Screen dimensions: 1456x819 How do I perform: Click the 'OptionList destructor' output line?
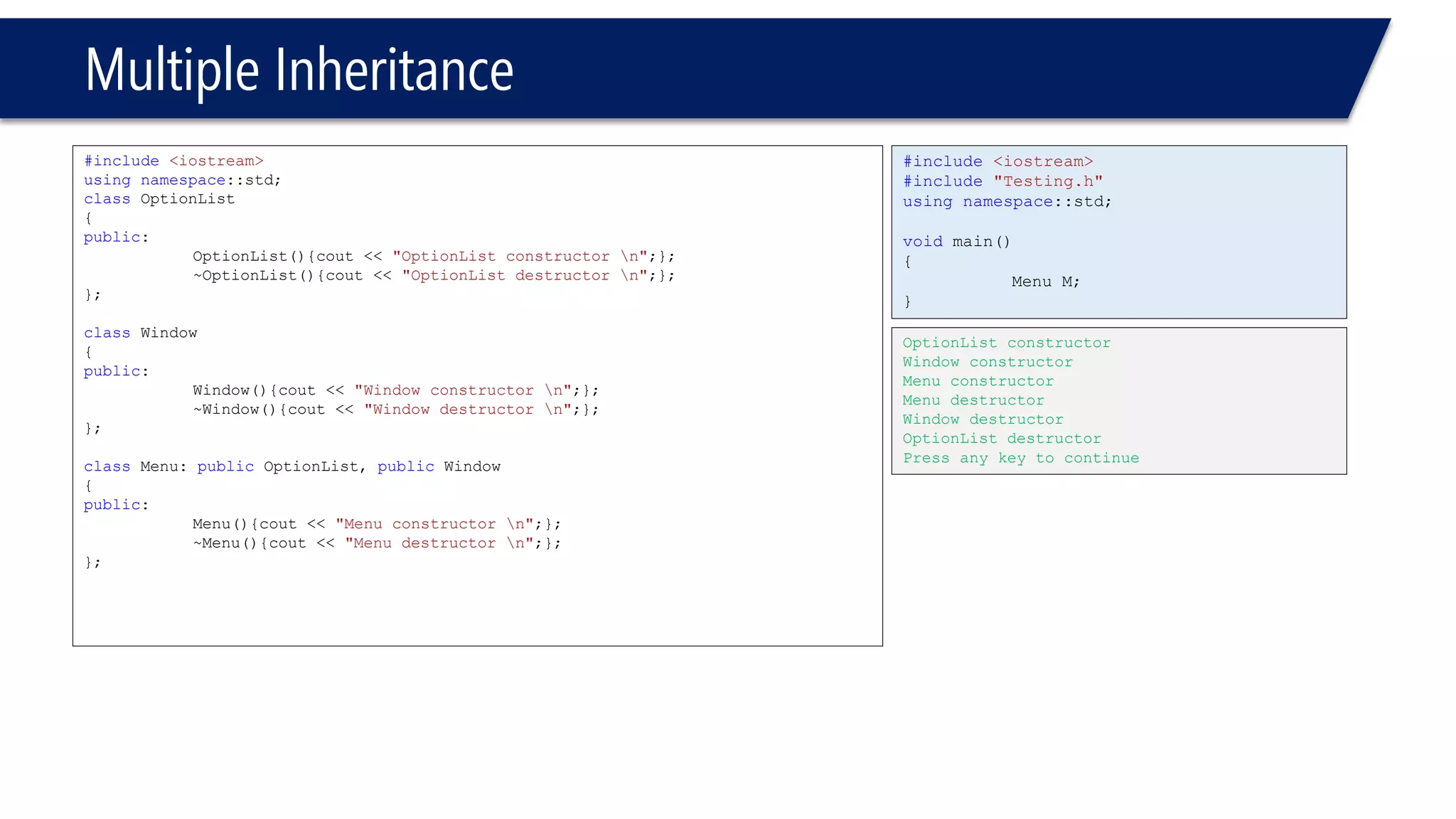tap(1002, 439)
